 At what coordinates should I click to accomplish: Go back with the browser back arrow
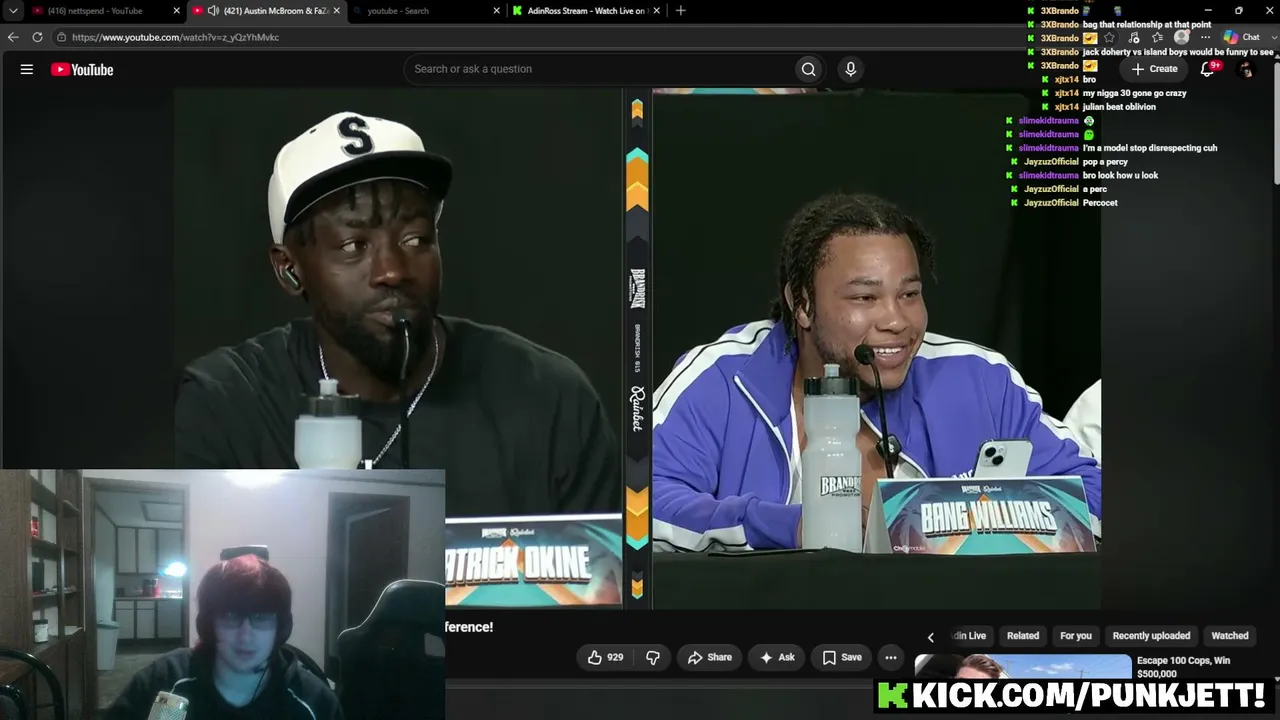pyautogui.click(x=13, y=37)
